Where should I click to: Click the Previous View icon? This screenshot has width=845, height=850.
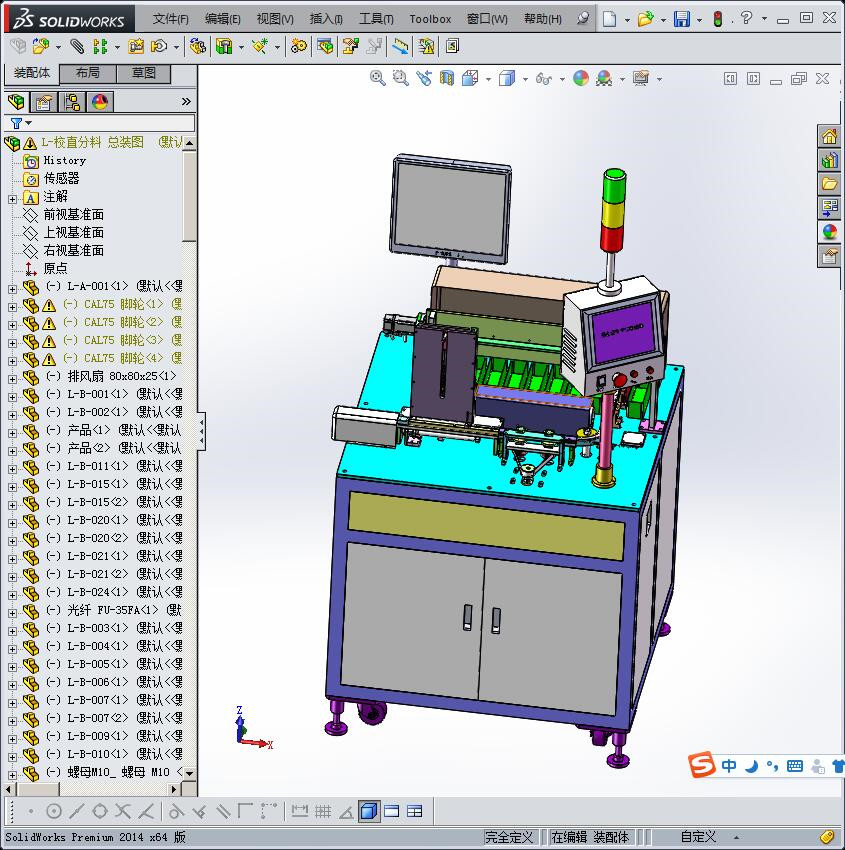[x=424, y=79]
